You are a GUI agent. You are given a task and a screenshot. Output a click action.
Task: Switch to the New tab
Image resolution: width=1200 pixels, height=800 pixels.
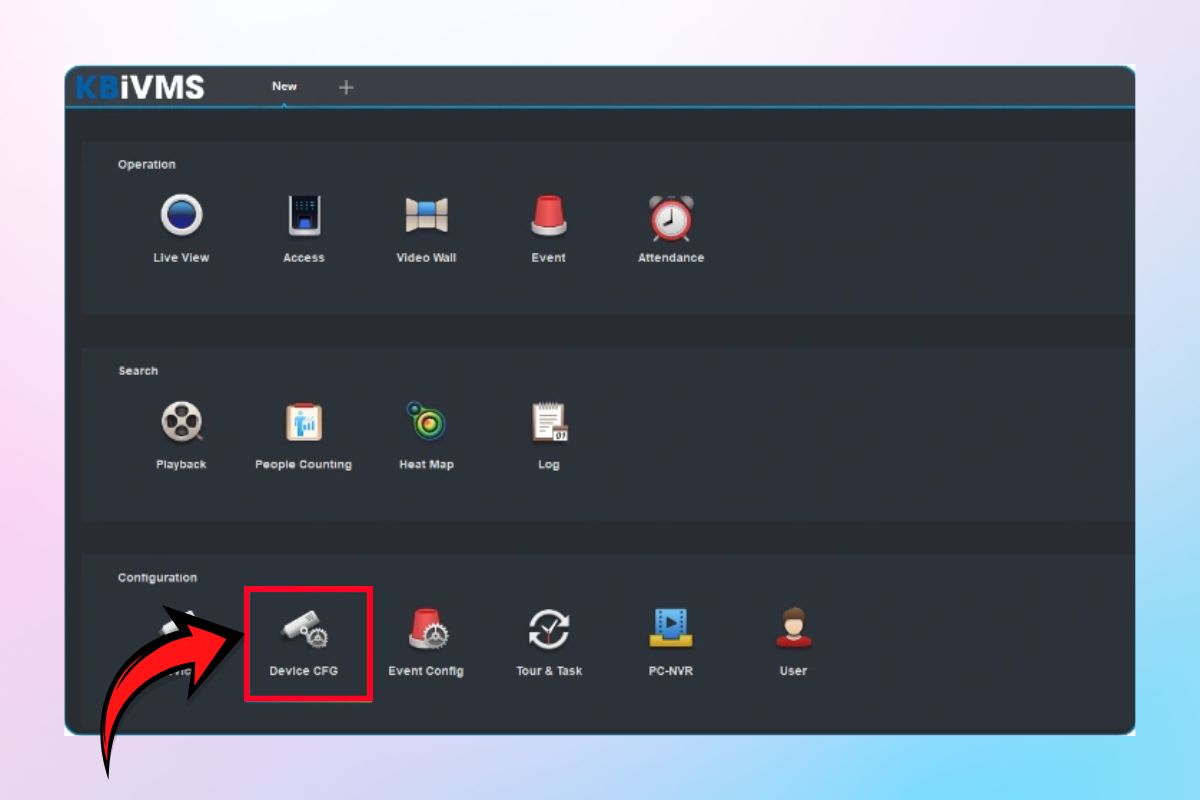click(x=284, y=87)
